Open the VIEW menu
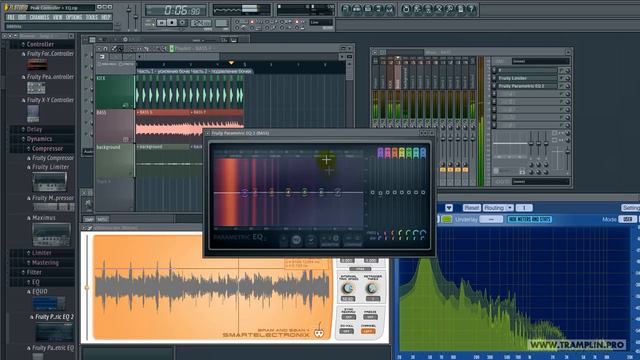The image size is (640, 360). 58,18
